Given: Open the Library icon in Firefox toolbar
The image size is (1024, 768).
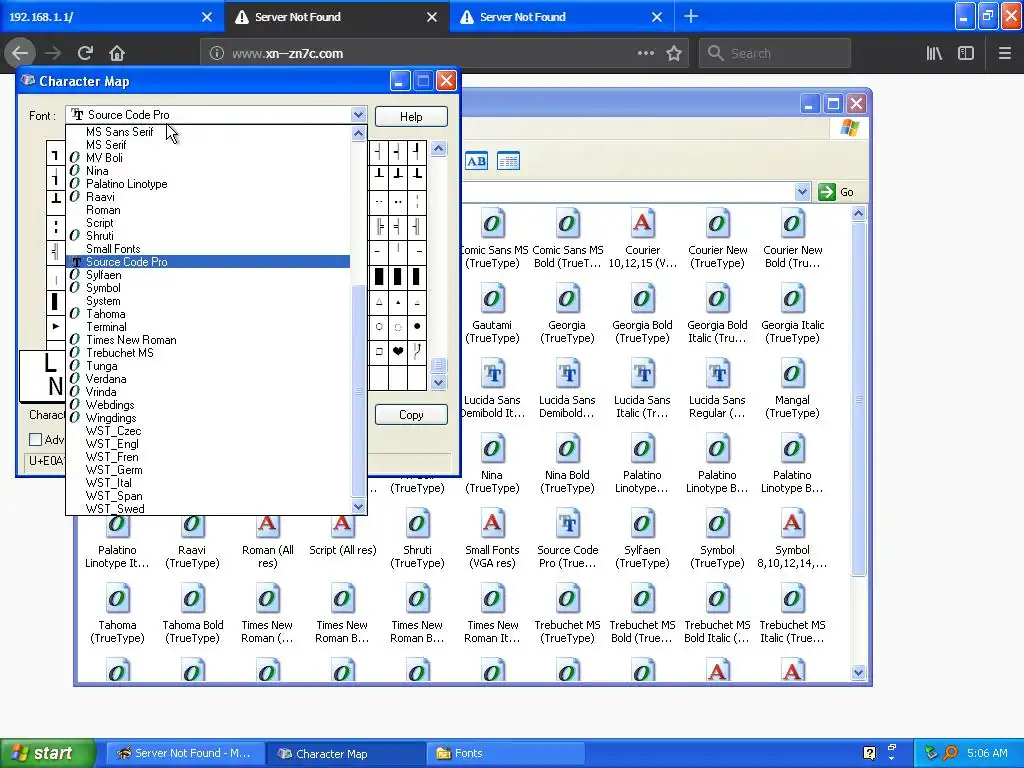Looking at the screenshot, I should click(x=934, y=53).
